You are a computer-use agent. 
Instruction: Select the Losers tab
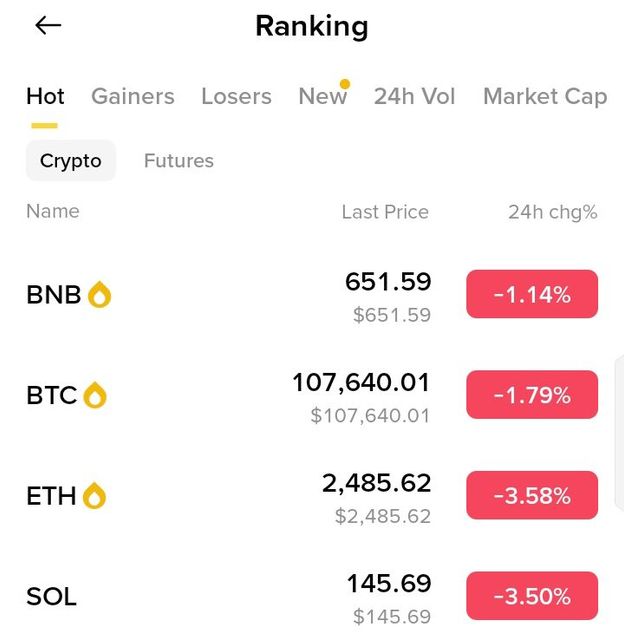coord(236,96)
